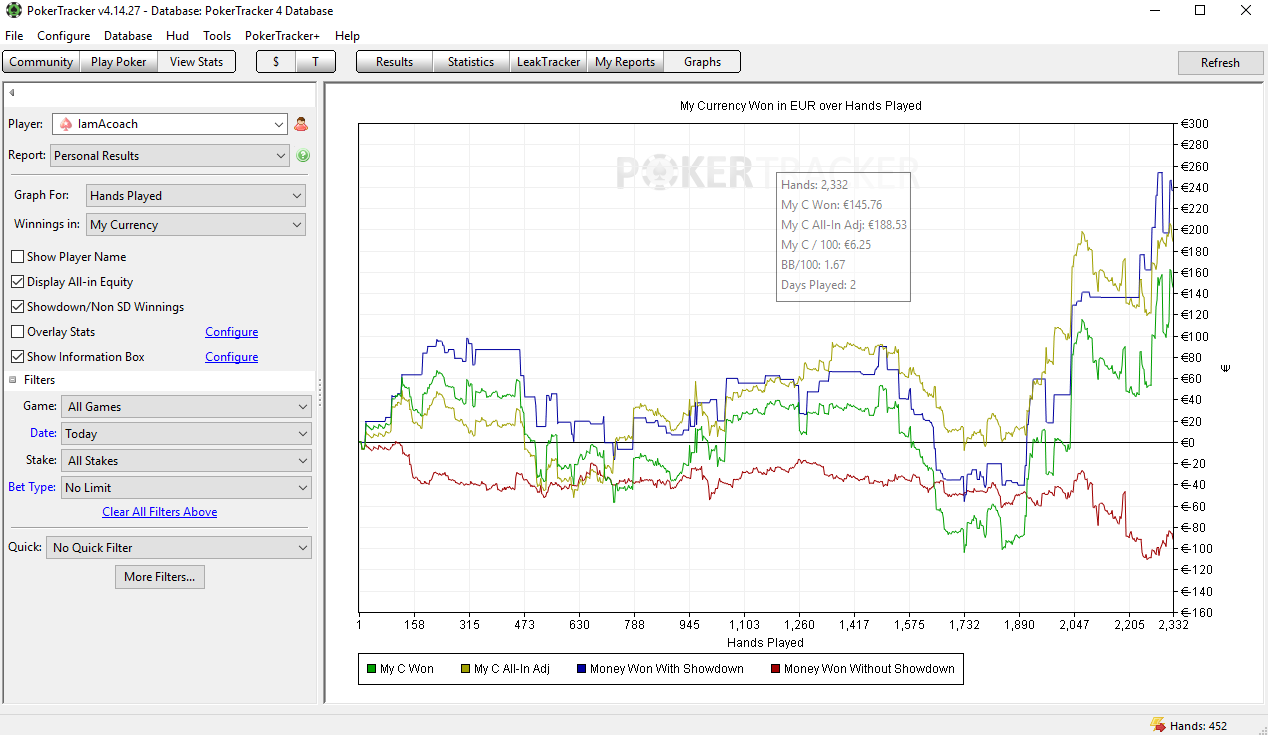The image size is (1268, 735).
Task: Uncheck Show Information Box
Action: 18,357
